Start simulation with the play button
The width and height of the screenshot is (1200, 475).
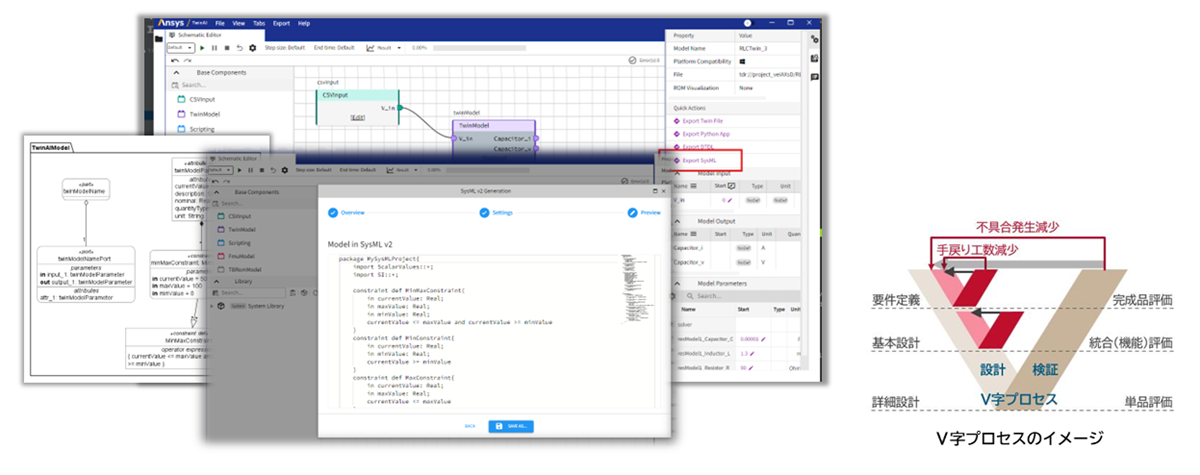[x=203, y=47]
